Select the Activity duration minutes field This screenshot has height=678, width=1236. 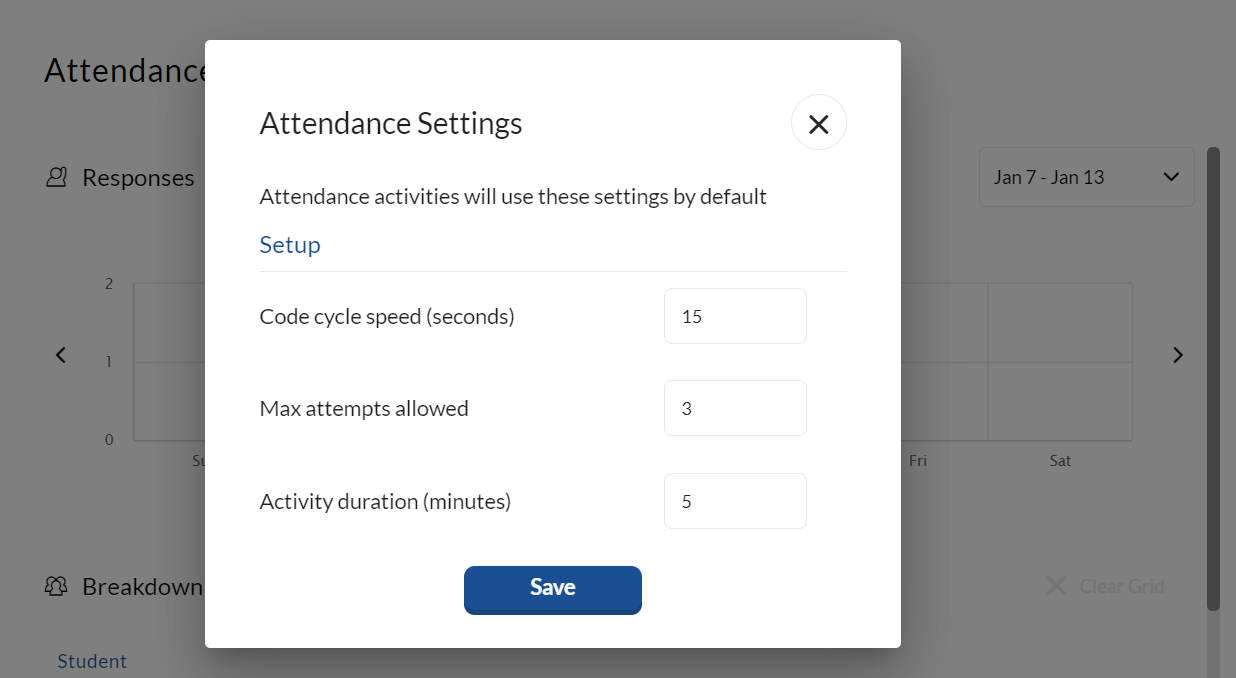pyautogui.click(x=735, y=501)
